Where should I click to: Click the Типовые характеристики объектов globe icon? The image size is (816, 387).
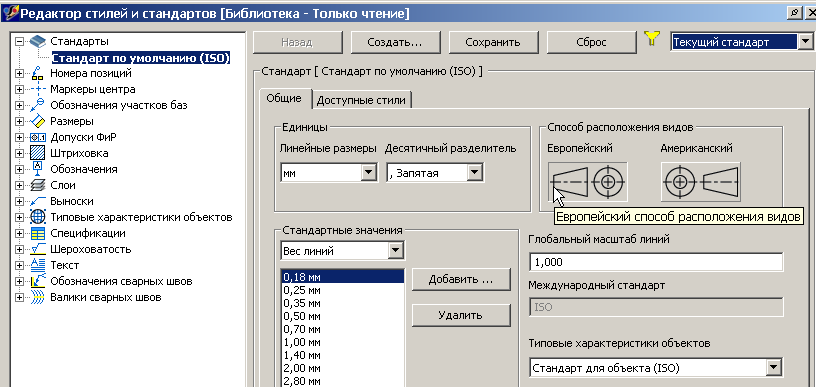[37, 217]
